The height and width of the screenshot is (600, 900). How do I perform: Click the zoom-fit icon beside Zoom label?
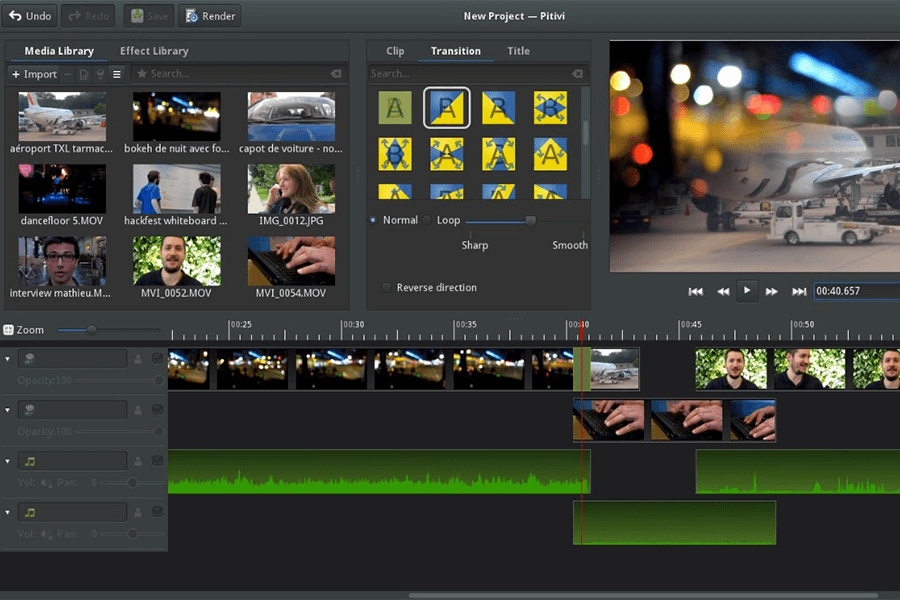point(9,330)
